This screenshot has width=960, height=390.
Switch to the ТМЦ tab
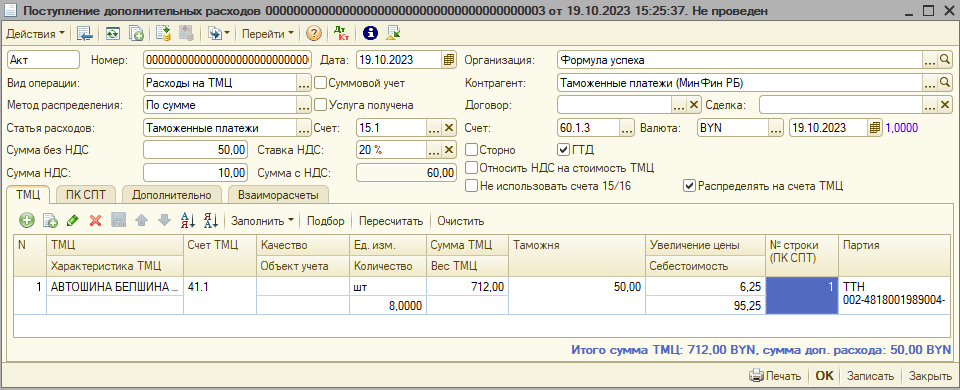tap(28, 194)
